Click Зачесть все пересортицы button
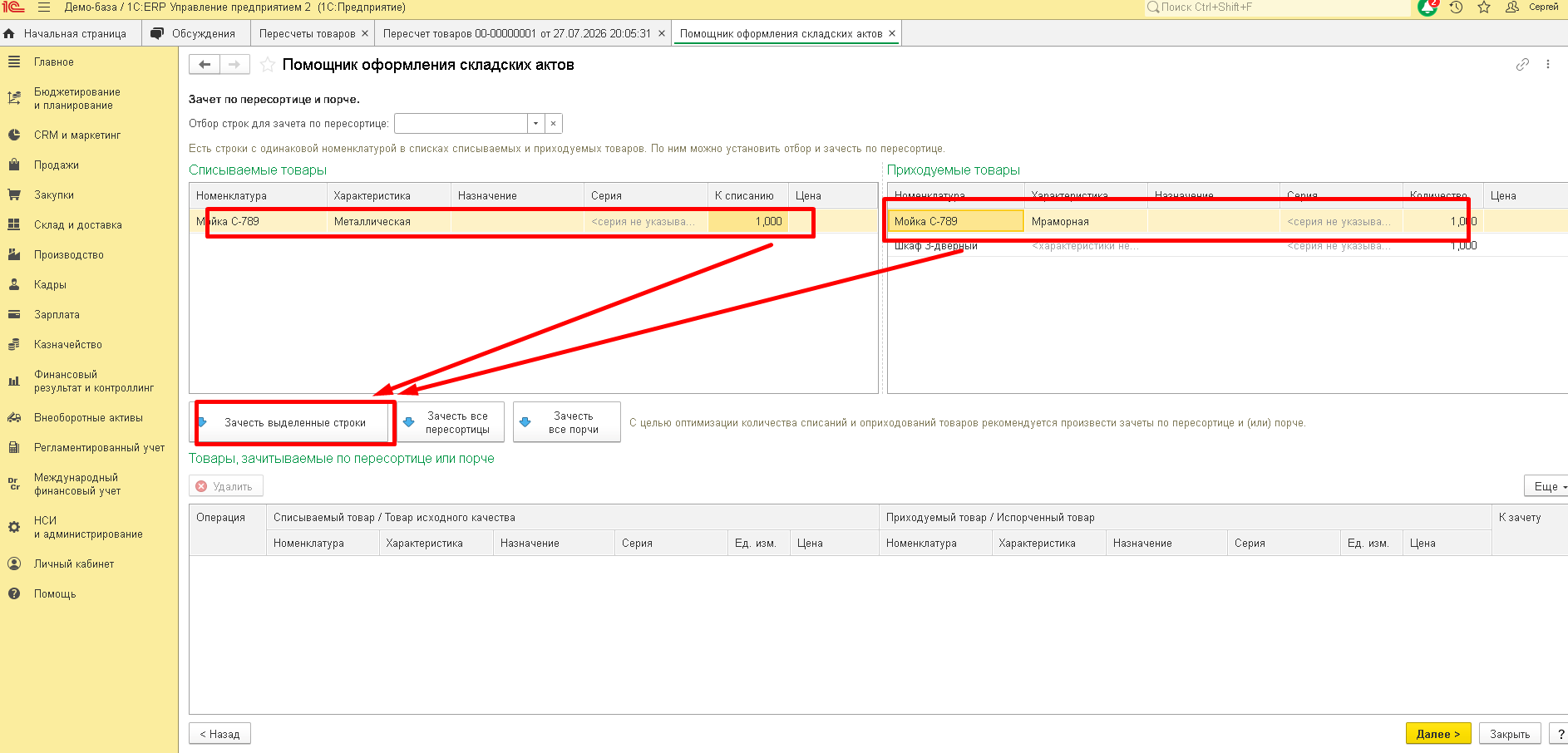Image resolution: width=1568 pixels, height=753 pixels. [x=451, y=423]
